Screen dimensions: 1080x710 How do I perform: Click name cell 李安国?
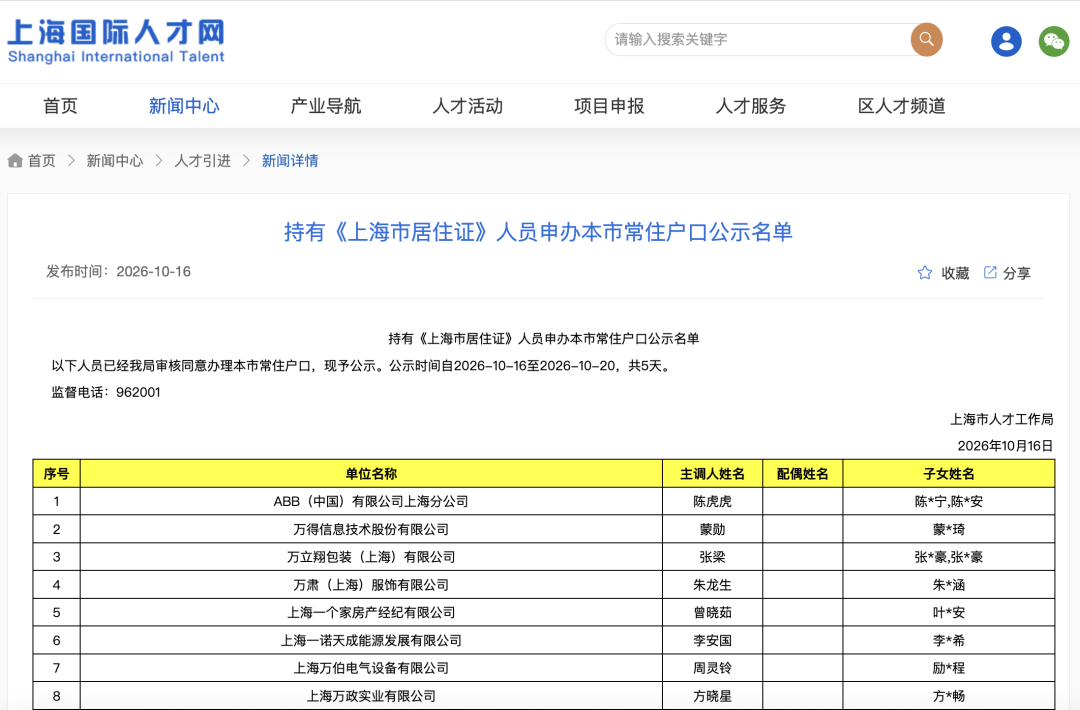tap(712, 640)
